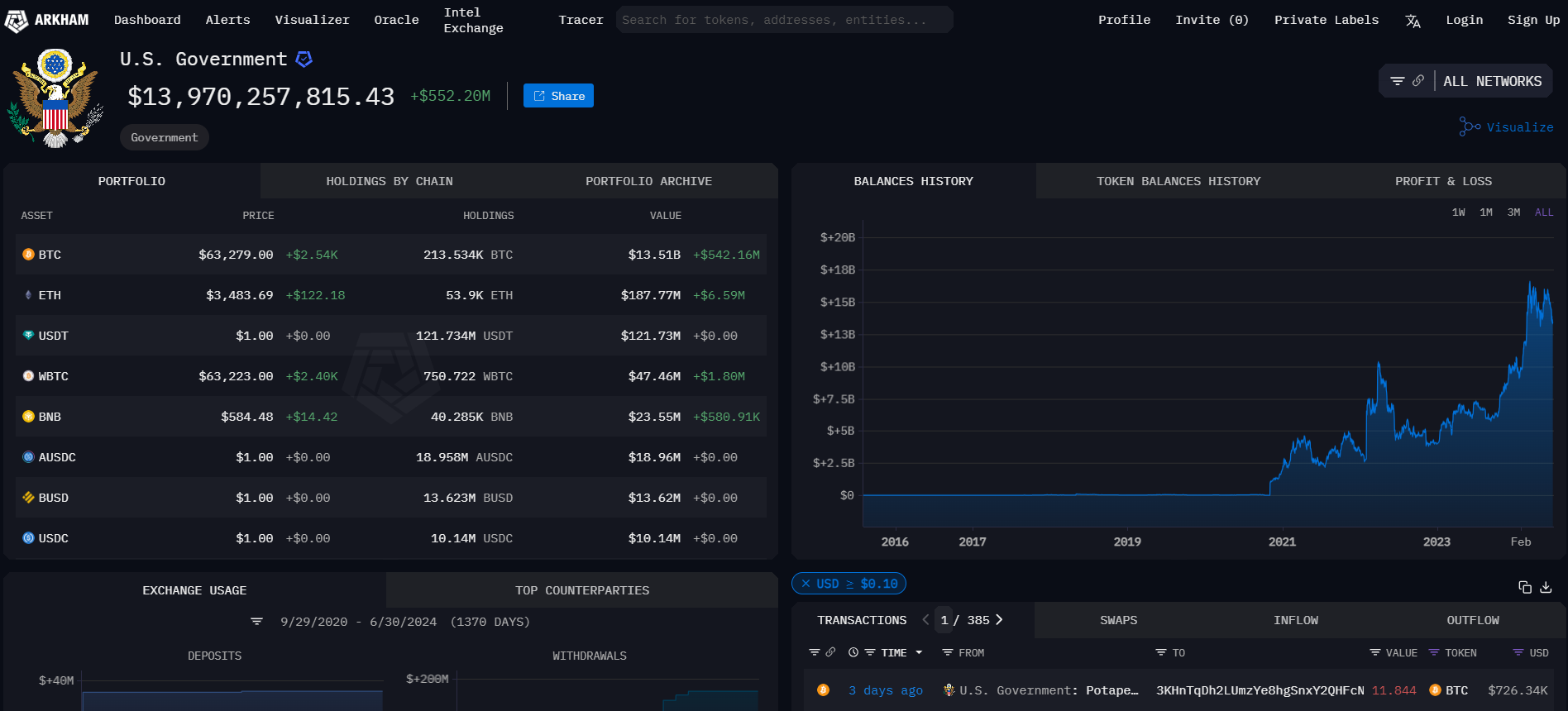Viewport: 1568px width, 711px height.
Task: Click the Login link
Action: (x=1464, y=20)
